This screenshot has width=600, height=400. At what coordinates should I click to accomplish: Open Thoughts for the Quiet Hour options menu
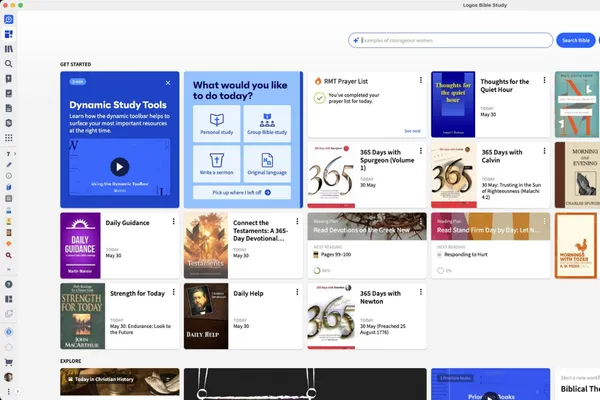pos(544,80)
